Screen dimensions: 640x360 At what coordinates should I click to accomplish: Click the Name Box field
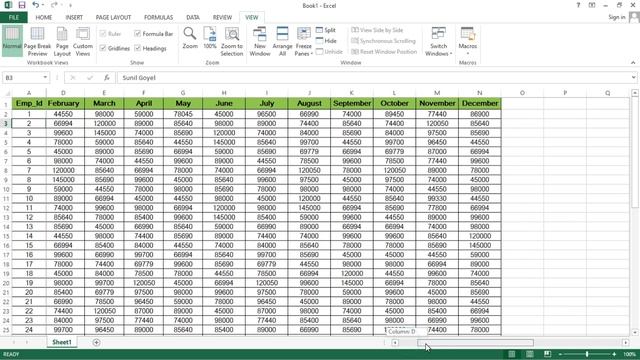22,78
